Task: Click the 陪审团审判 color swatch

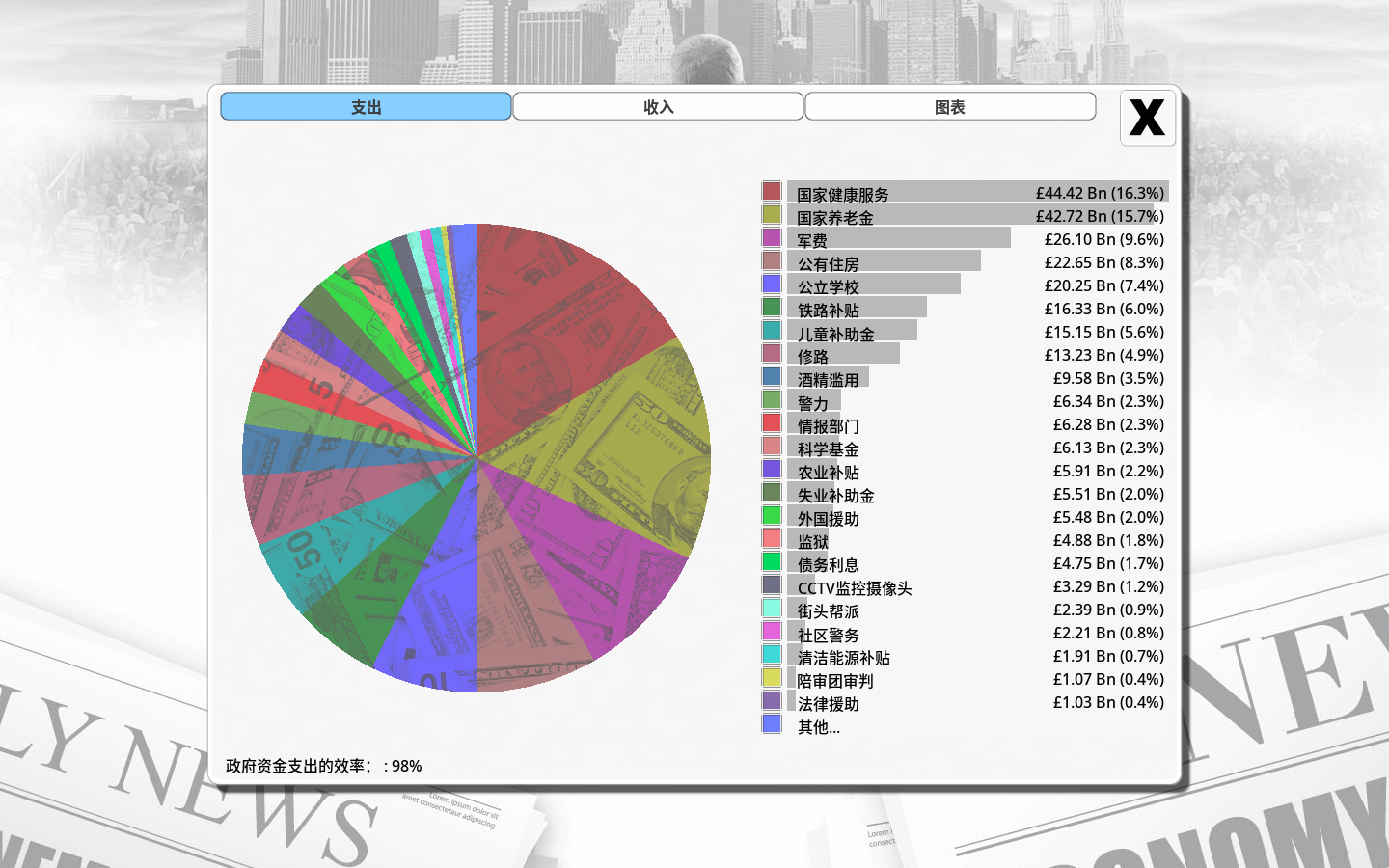Action: tap(772, 677)
